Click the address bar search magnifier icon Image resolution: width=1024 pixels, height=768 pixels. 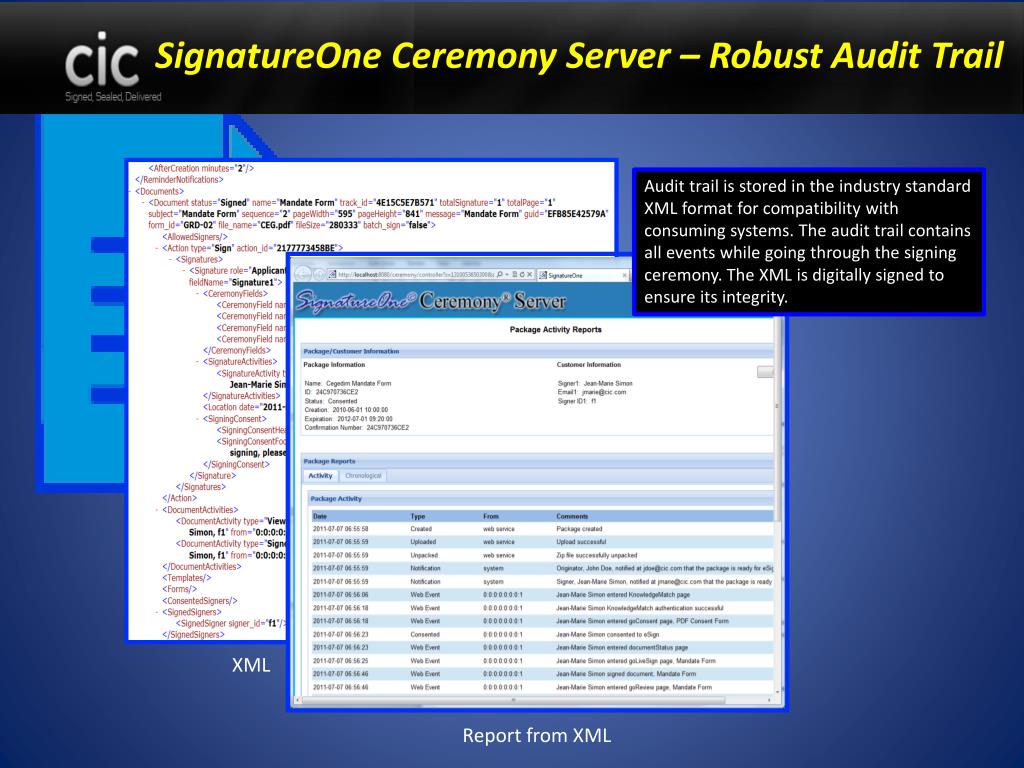pyautogui.click(x=500, y=275)
